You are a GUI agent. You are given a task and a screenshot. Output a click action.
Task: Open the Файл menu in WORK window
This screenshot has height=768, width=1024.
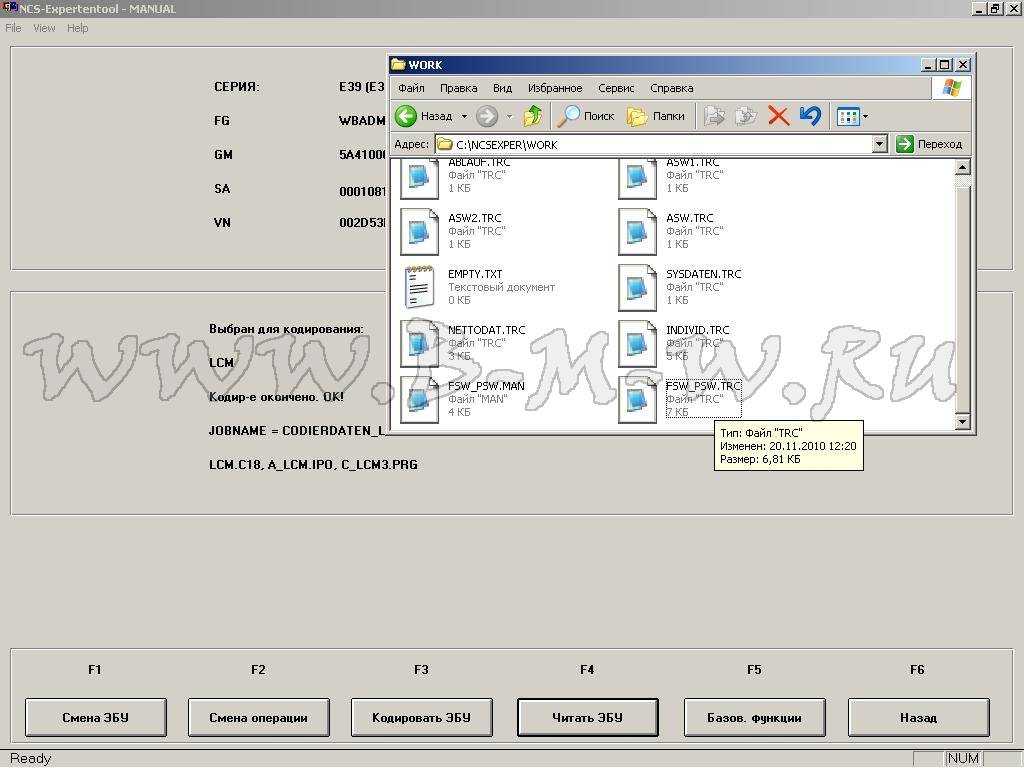[411, 88]
